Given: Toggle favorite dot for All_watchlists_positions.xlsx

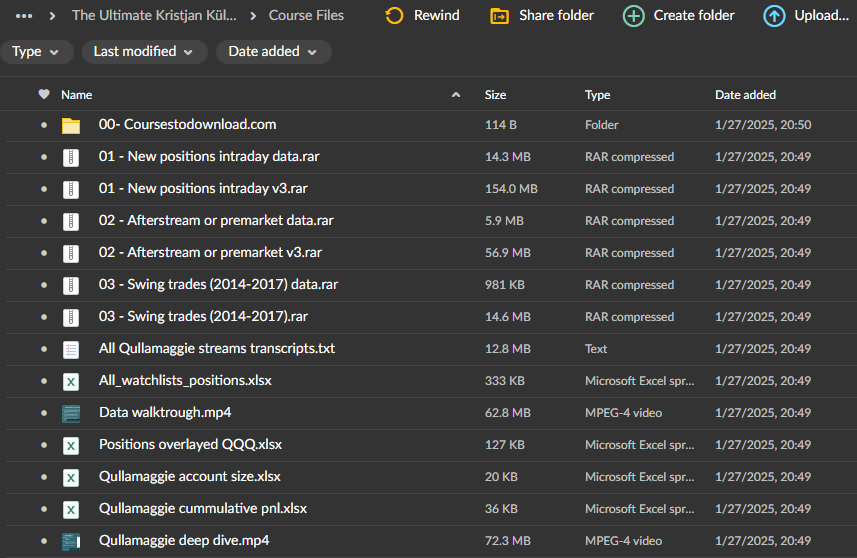Looking at the screenshot, I should (44, 381).
